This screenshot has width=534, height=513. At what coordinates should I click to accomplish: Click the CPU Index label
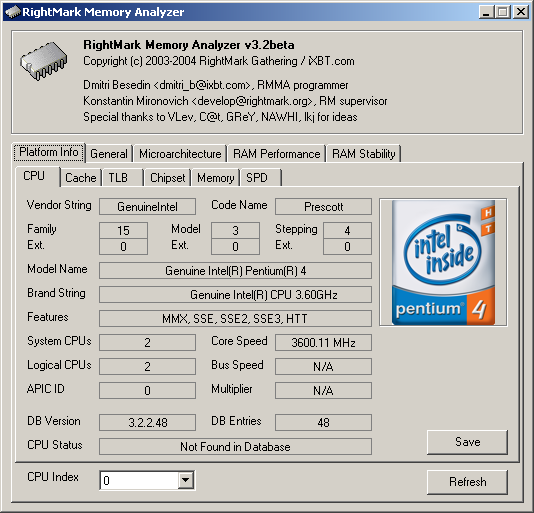[x=53, y=477]
